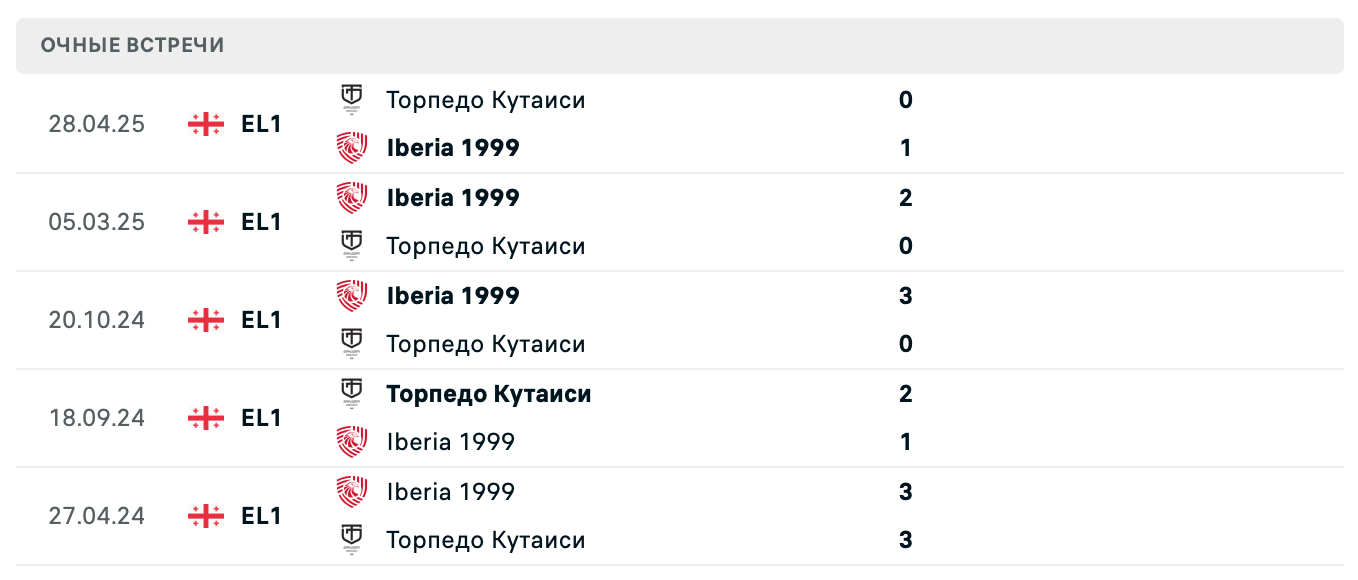Select the Georgian flag icon next to 28.04.25
The width and height of the screenshot is (1358, 580).
click(x=204, y=124)
